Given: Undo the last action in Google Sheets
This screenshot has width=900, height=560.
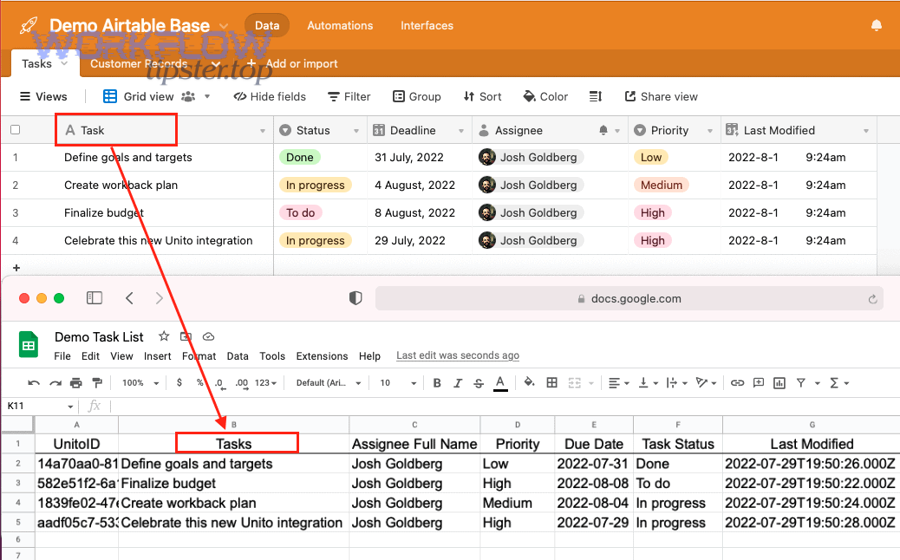Looking at the screenshot, I should [33, 383].
